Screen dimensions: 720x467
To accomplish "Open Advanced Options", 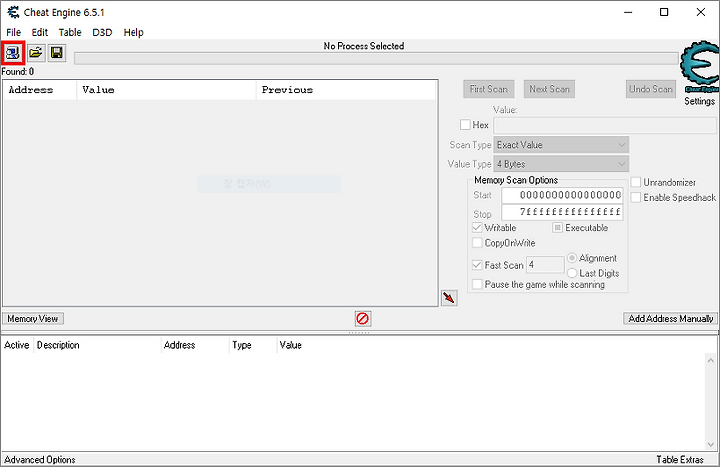I will click(39, 460).
